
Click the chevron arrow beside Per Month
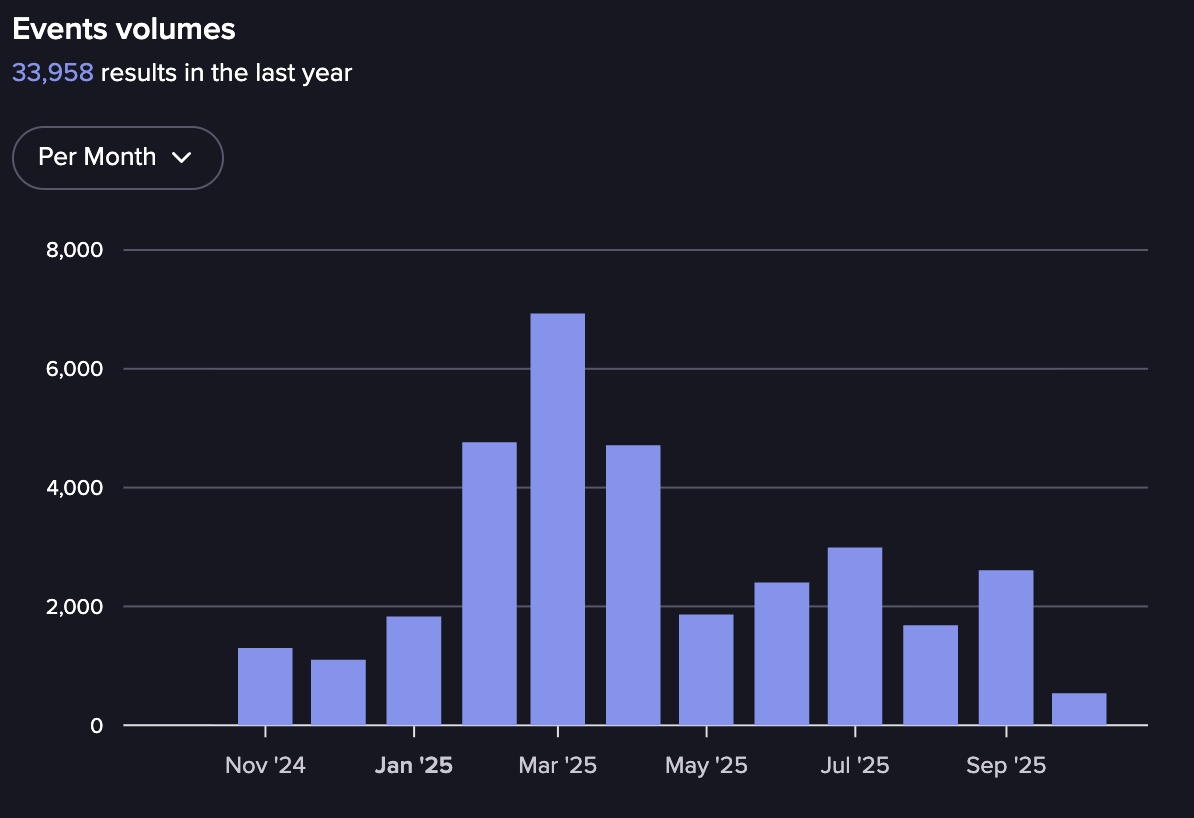(181, 157)
